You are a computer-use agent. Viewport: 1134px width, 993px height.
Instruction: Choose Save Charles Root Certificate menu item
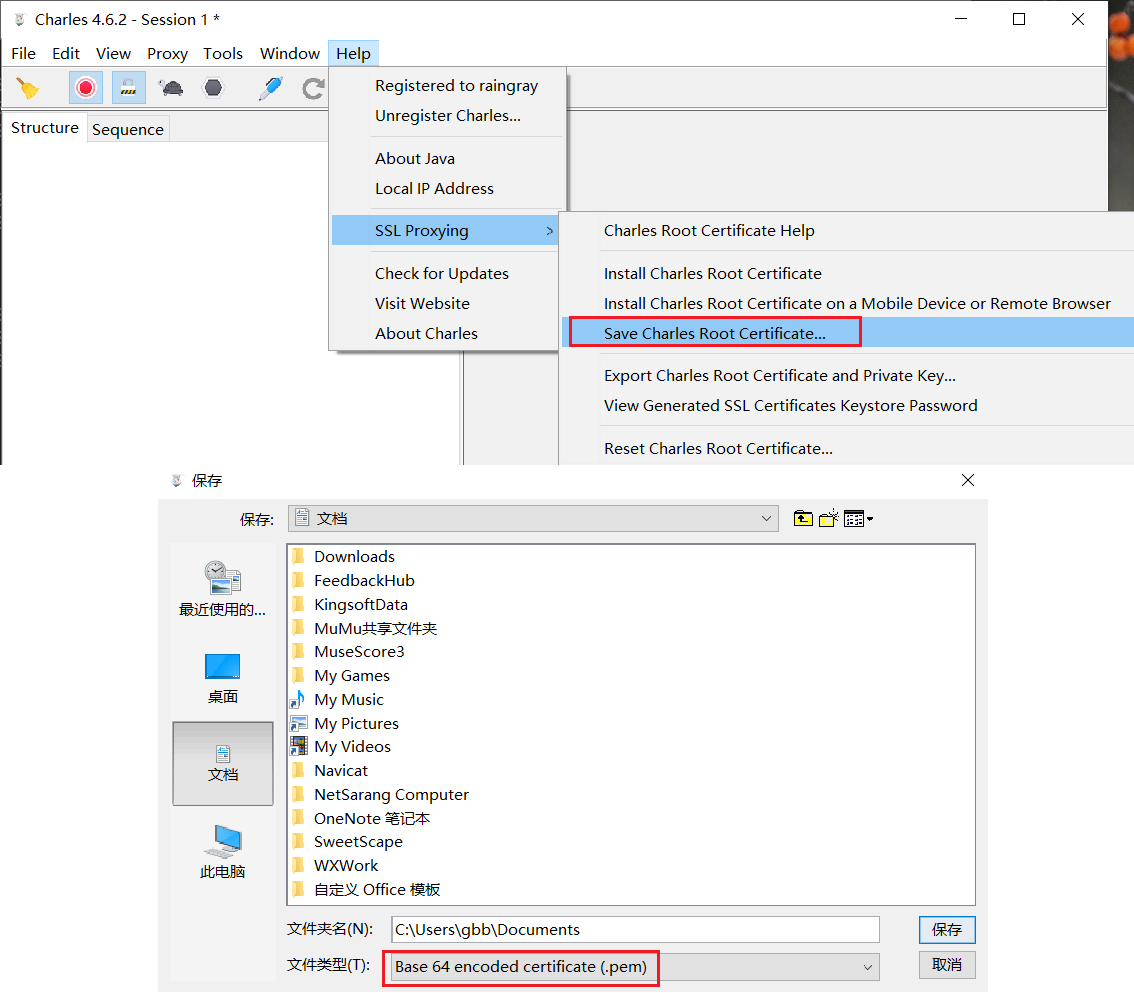point(714,333)
